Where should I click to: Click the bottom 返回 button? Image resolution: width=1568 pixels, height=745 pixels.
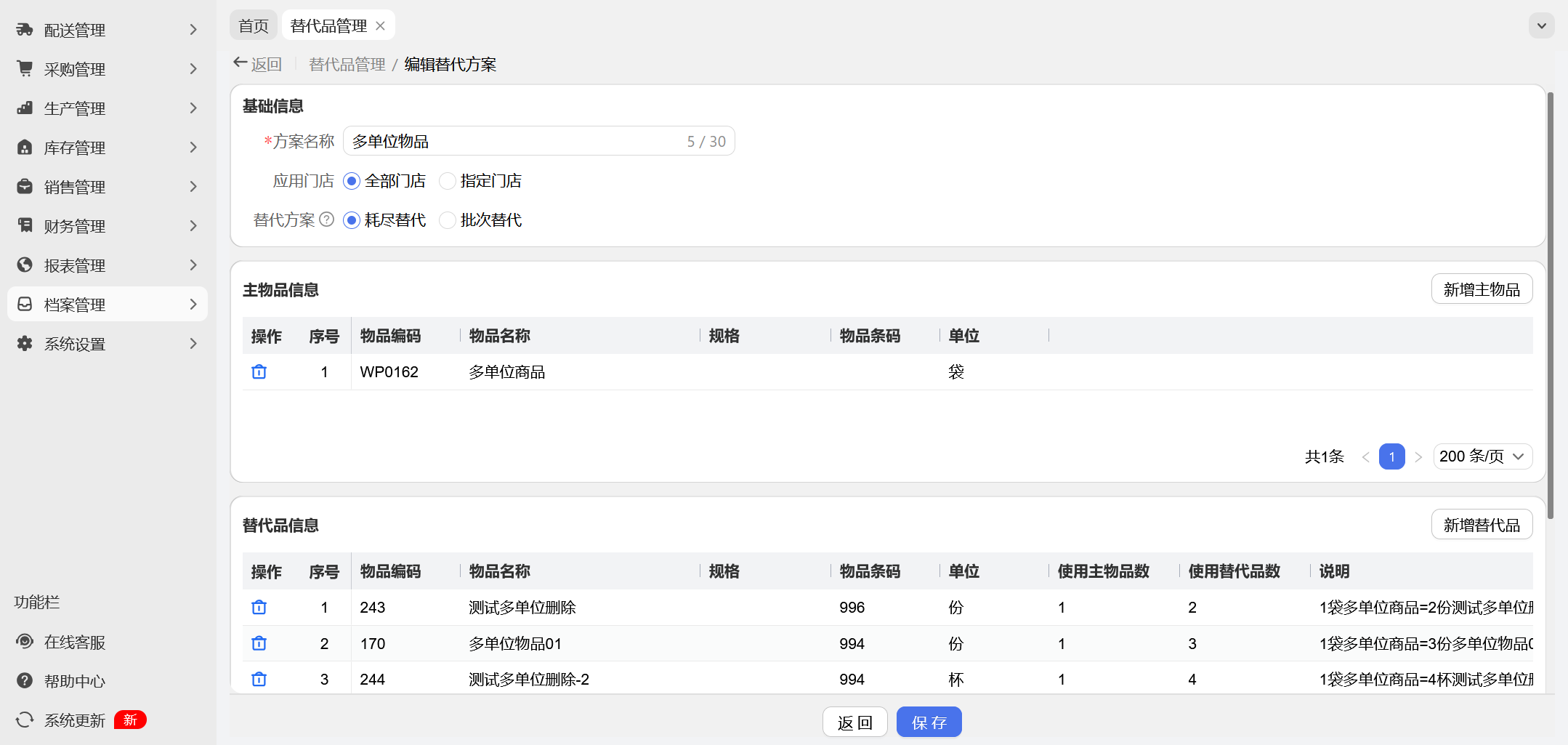[855, 722]
